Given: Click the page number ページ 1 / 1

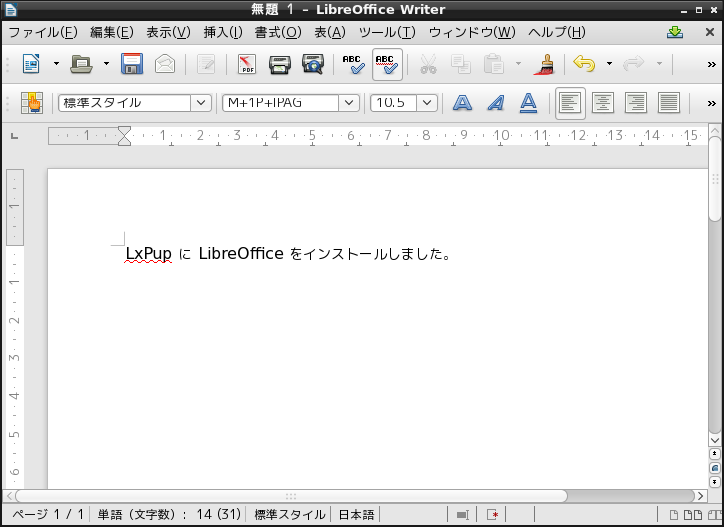Looking at the screenshot, I should coord(48,515).
